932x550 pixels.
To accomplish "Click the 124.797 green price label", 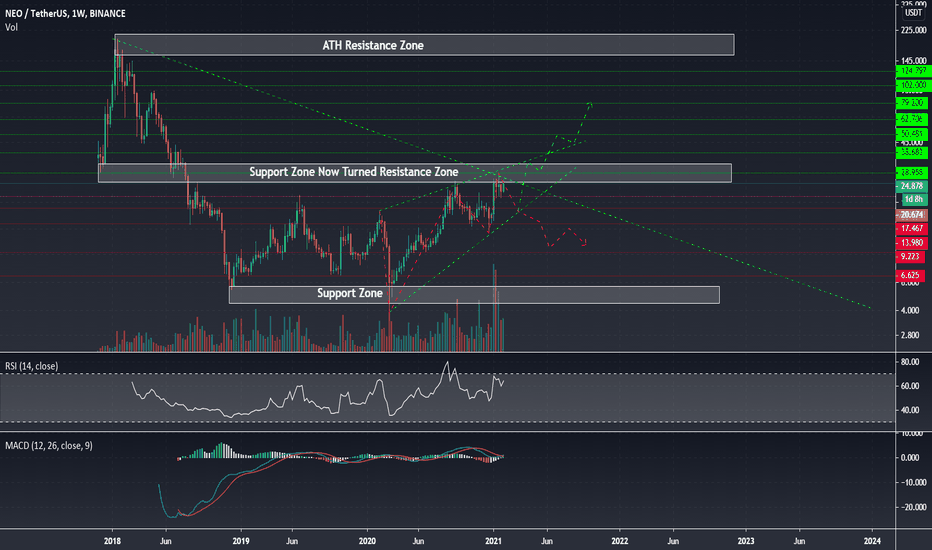I will (912, 71).
